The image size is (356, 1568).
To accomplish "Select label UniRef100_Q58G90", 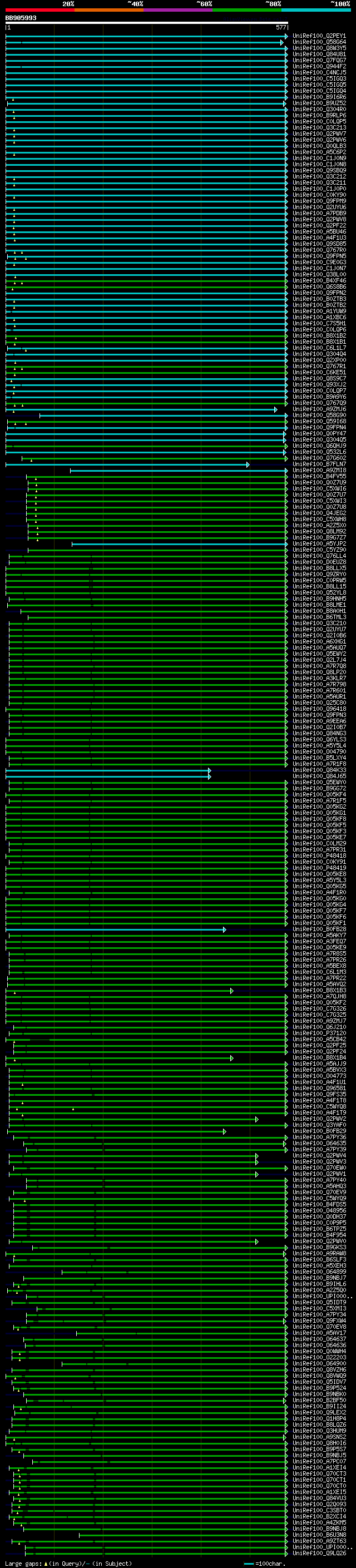I will 319,415.
